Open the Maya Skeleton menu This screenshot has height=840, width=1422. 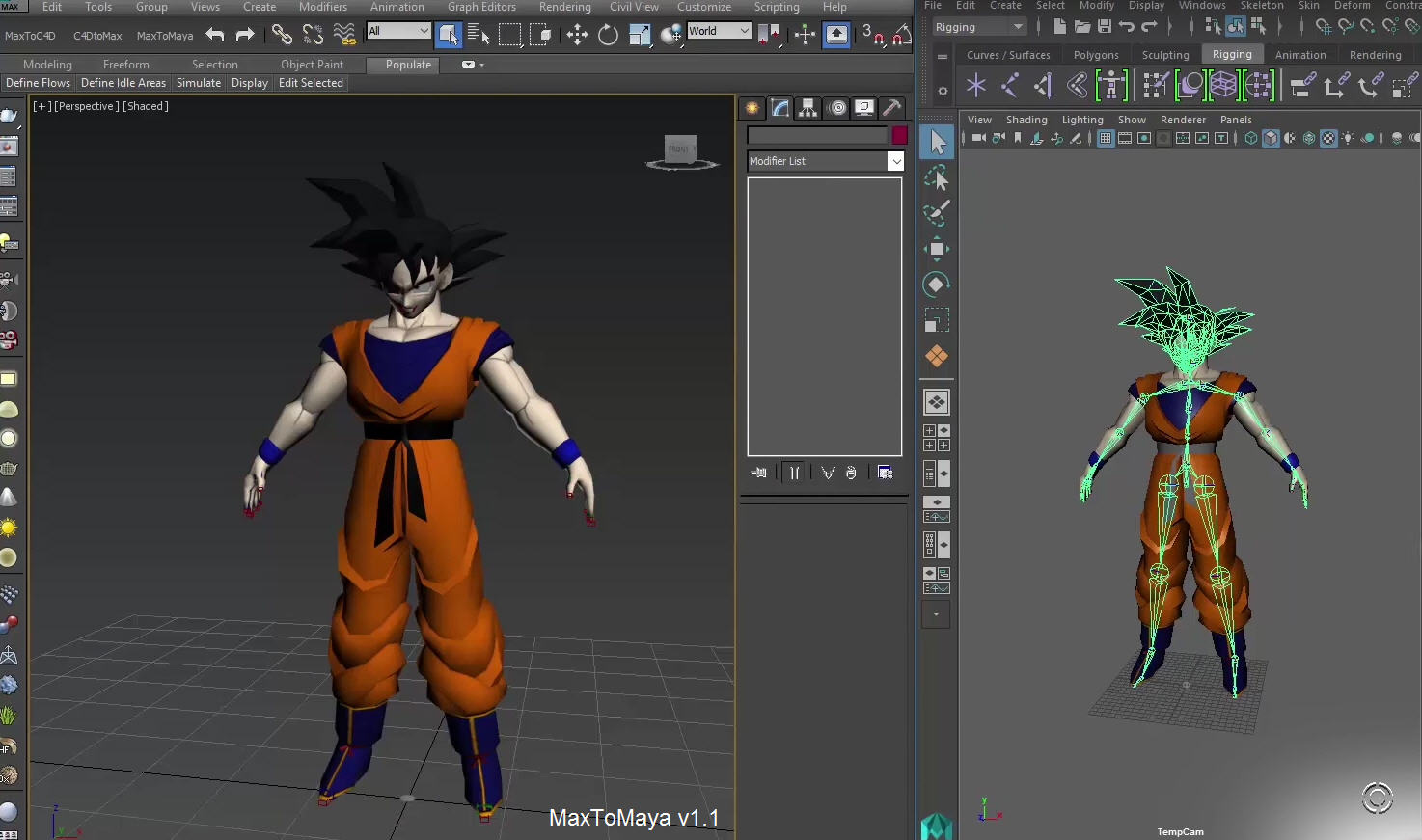pyautogui.click(x=1262, y=6)
